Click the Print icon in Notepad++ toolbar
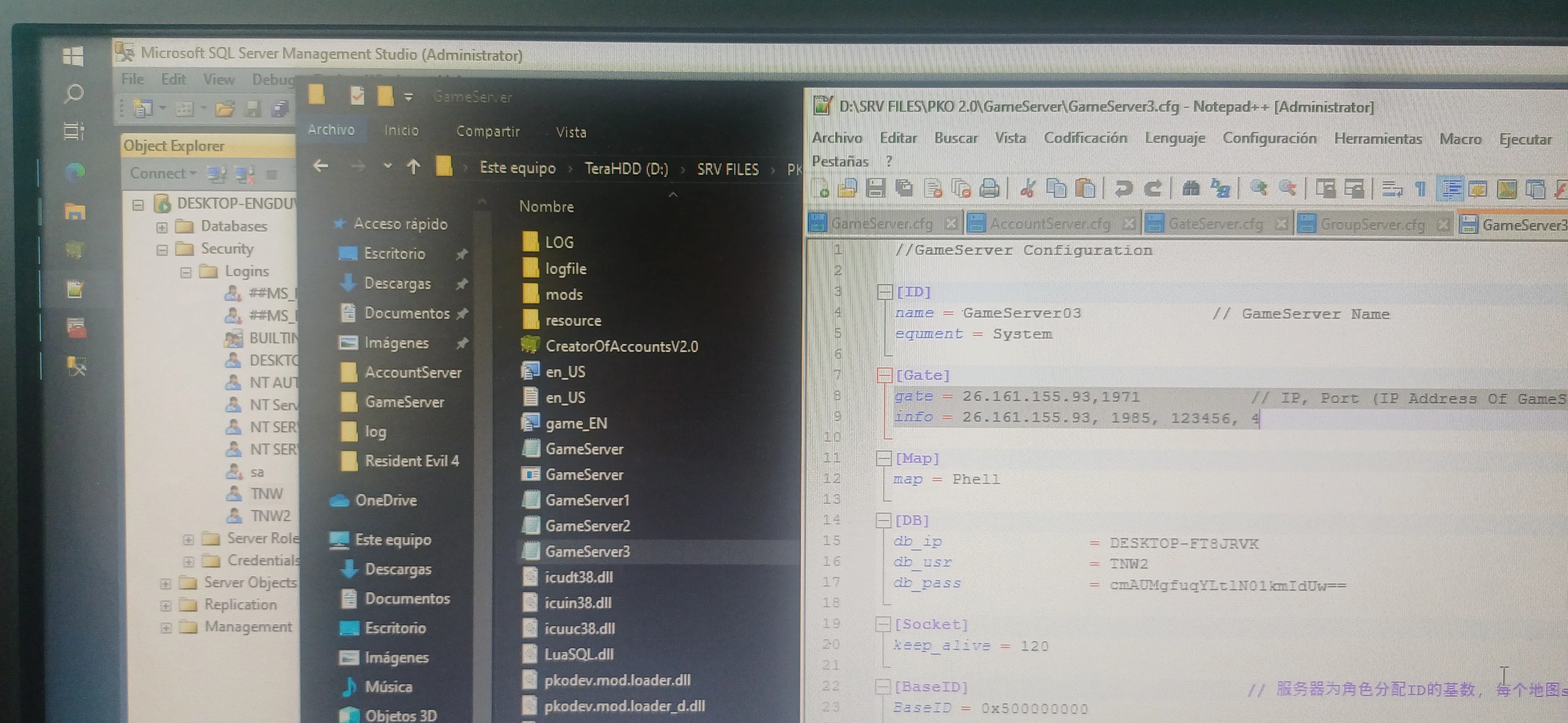Image resolution: width=1568 pixels, height=723 pixels. point(990,189)
